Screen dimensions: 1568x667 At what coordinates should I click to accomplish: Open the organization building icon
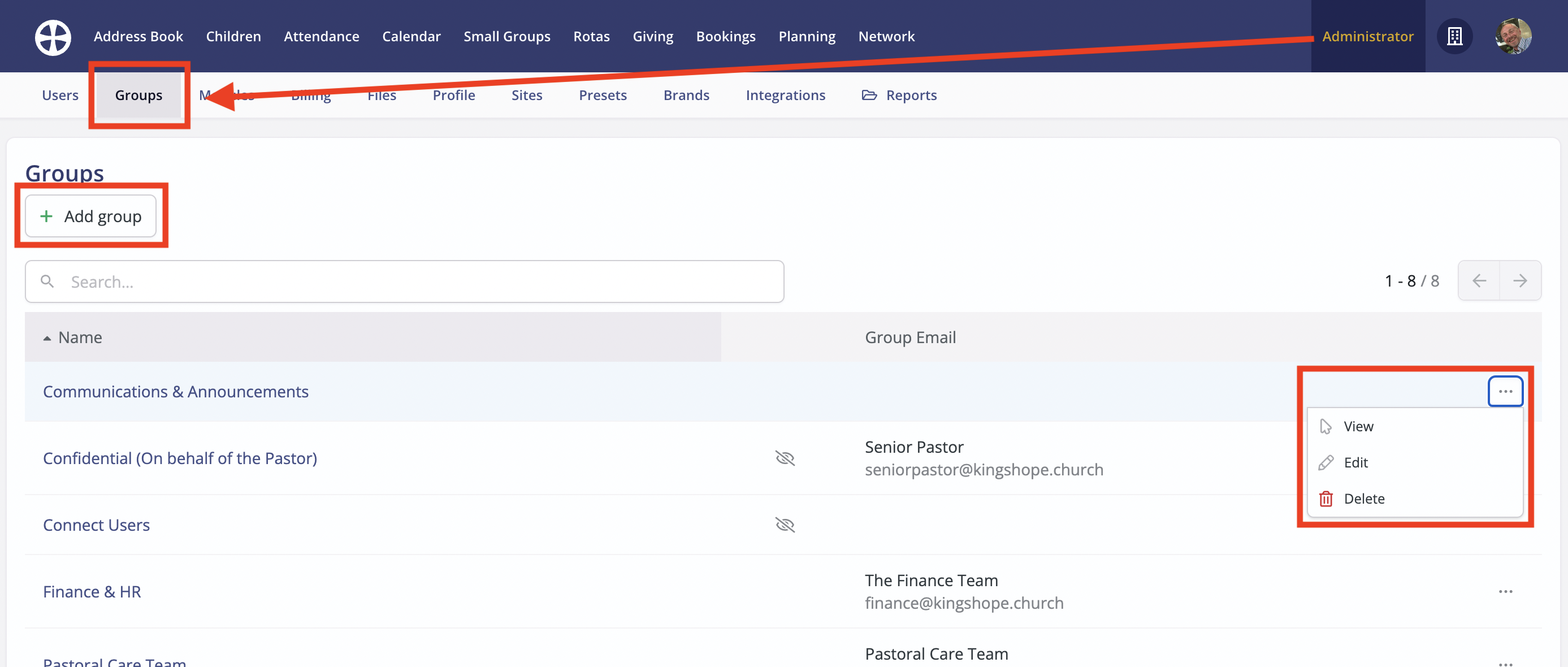click(x=1454, y=36)
